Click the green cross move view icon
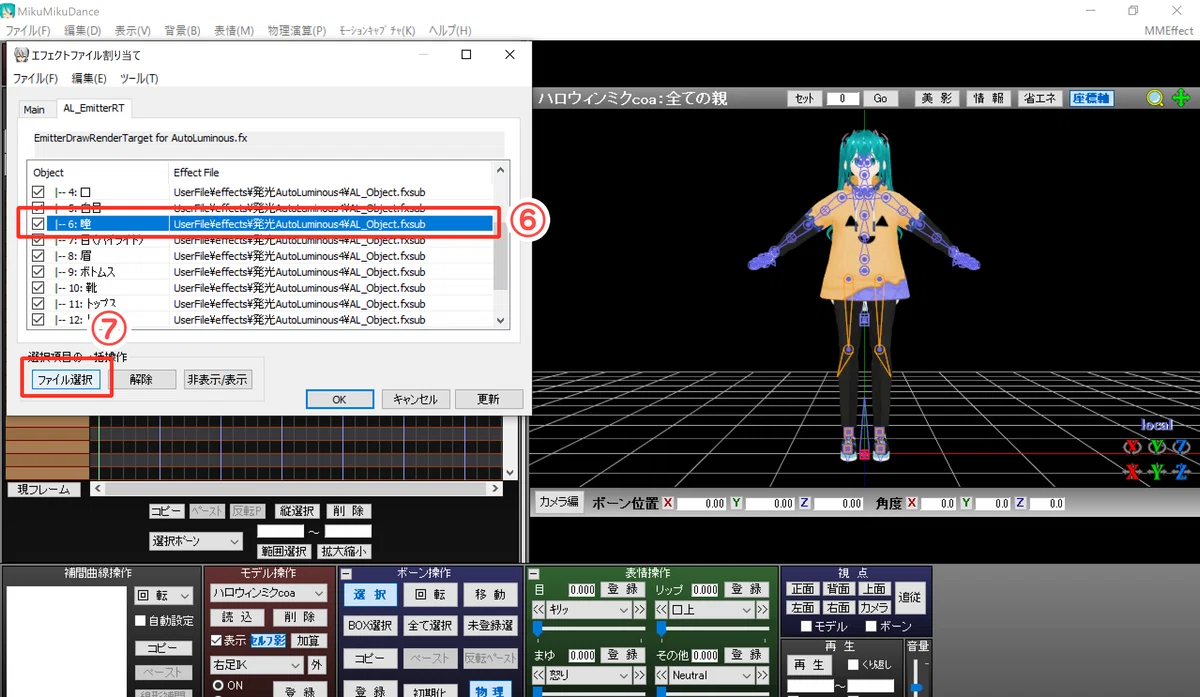 click(x=1180, y=98)
